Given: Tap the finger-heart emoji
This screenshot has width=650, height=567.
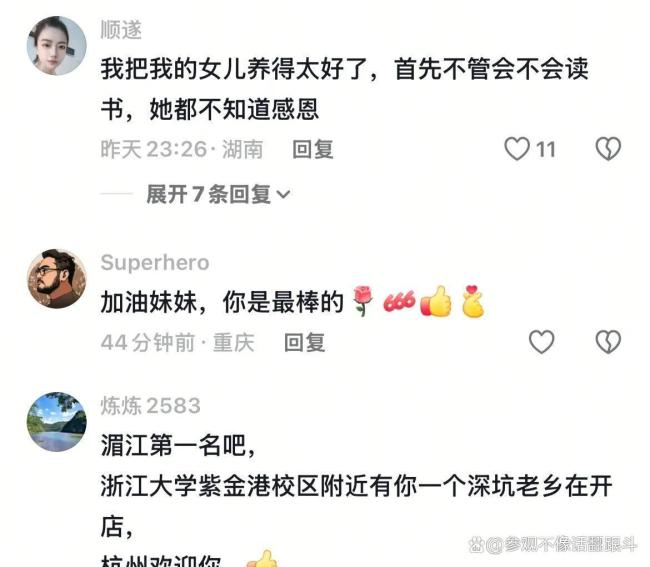Looking at the screenshot, I should pyautogui.click(x=473, y=301).
